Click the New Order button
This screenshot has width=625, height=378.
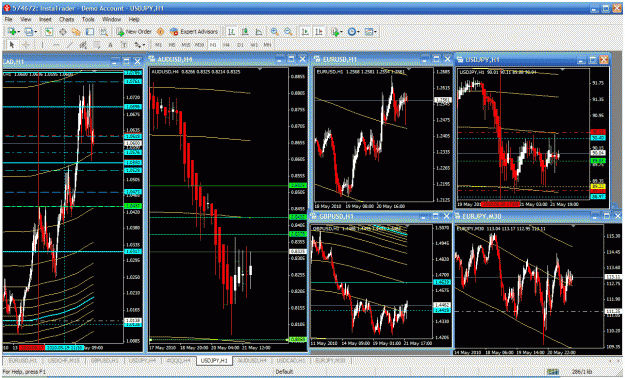(x=134, y=32)
